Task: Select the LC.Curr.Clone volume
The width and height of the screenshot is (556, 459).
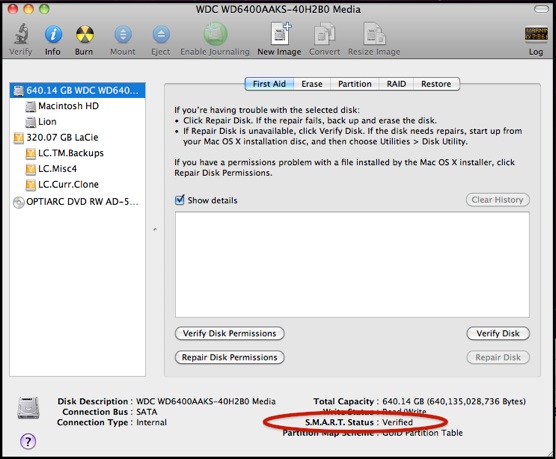Action: [77, 184]
